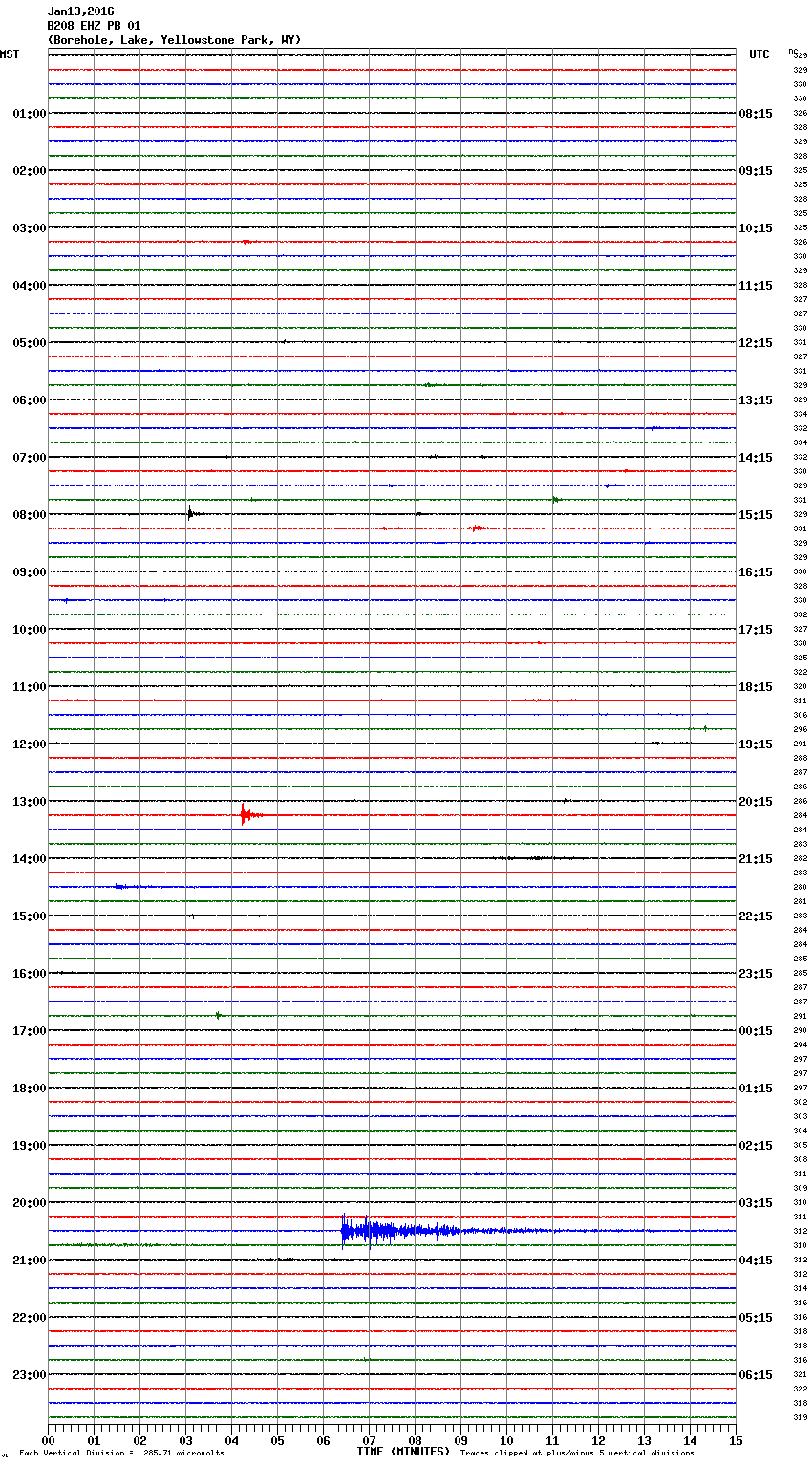812x1466 pixels.
Task: Click the green blip before 08:00 near minute 11
Action: [x=555, y=499]
